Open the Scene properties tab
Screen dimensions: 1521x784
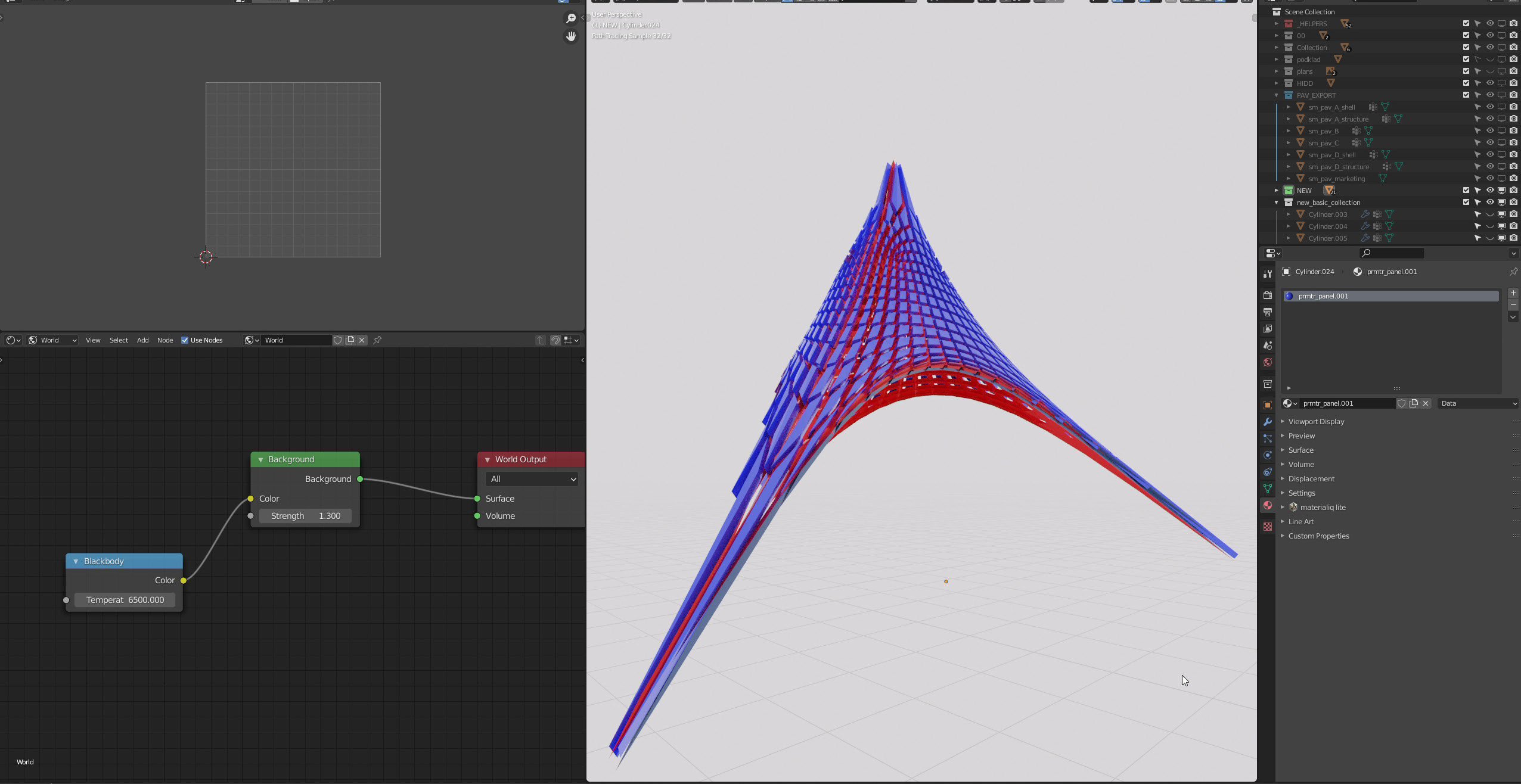point(1267,346)
